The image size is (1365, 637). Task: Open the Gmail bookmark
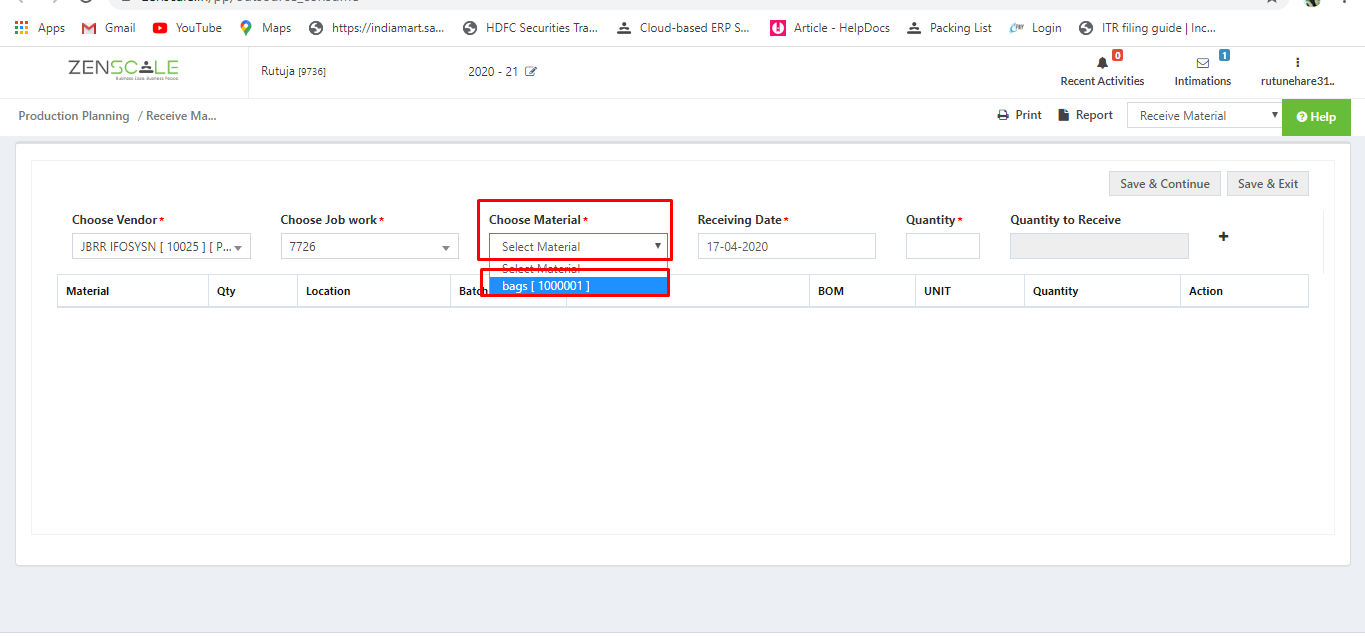(x=109, y=28)
